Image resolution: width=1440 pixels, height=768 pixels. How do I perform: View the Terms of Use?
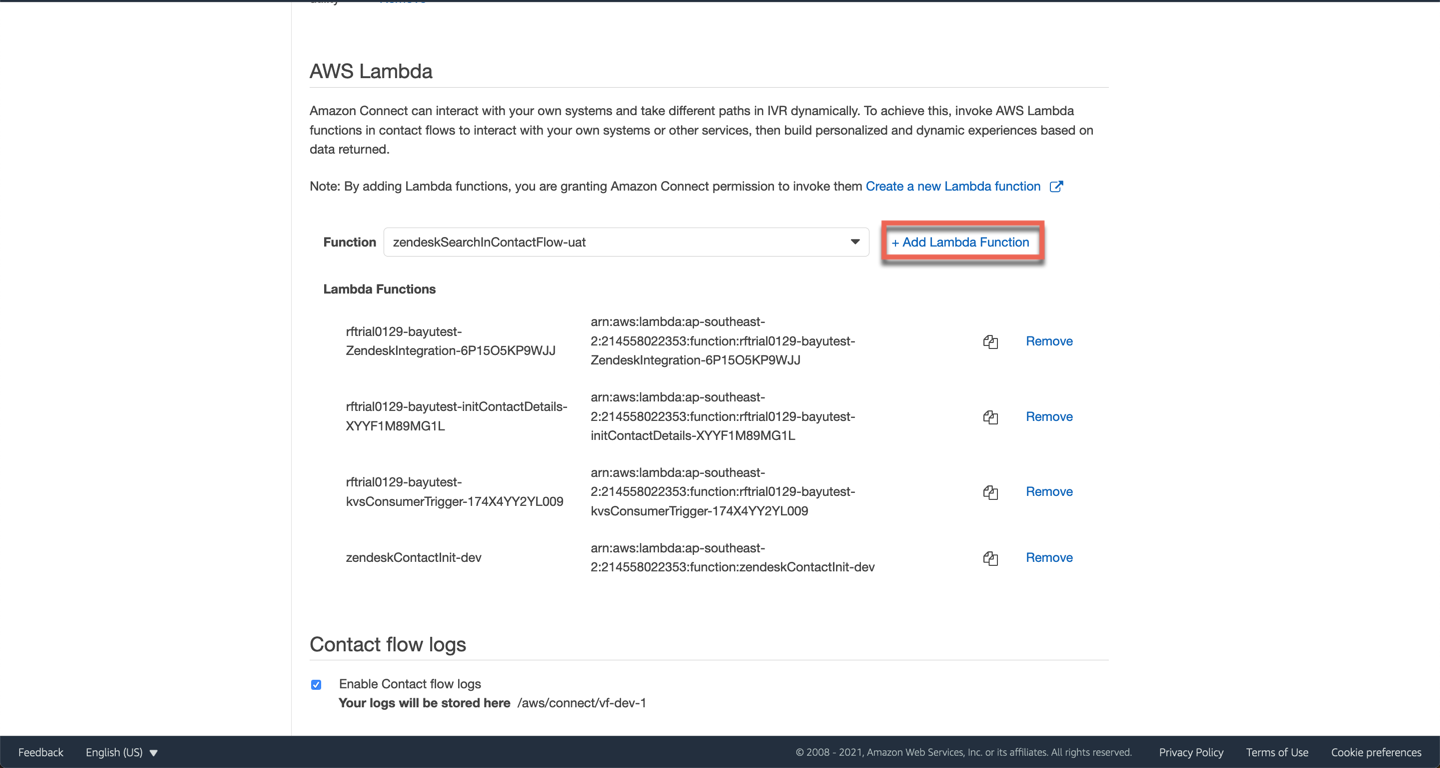point(1277,752)
